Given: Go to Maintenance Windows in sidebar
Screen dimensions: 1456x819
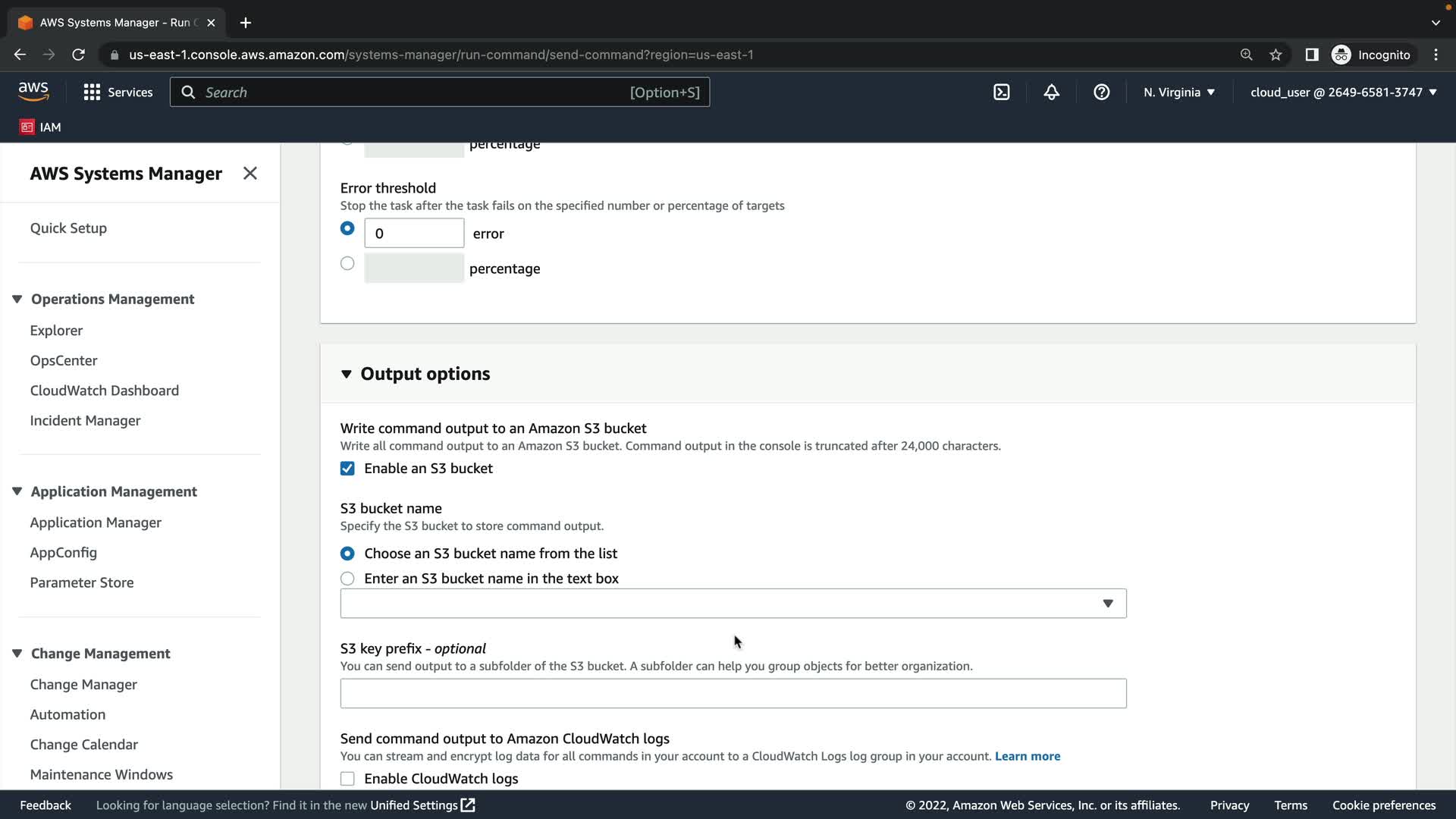Looking at the screenshot, I should (x=102, y=774).
